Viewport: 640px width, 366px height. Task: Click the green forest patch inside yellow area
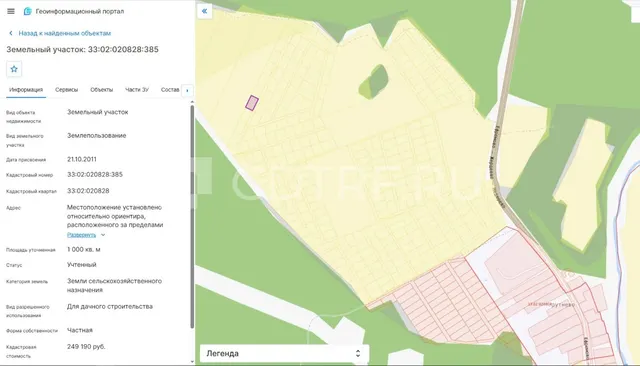click(374, 82)
